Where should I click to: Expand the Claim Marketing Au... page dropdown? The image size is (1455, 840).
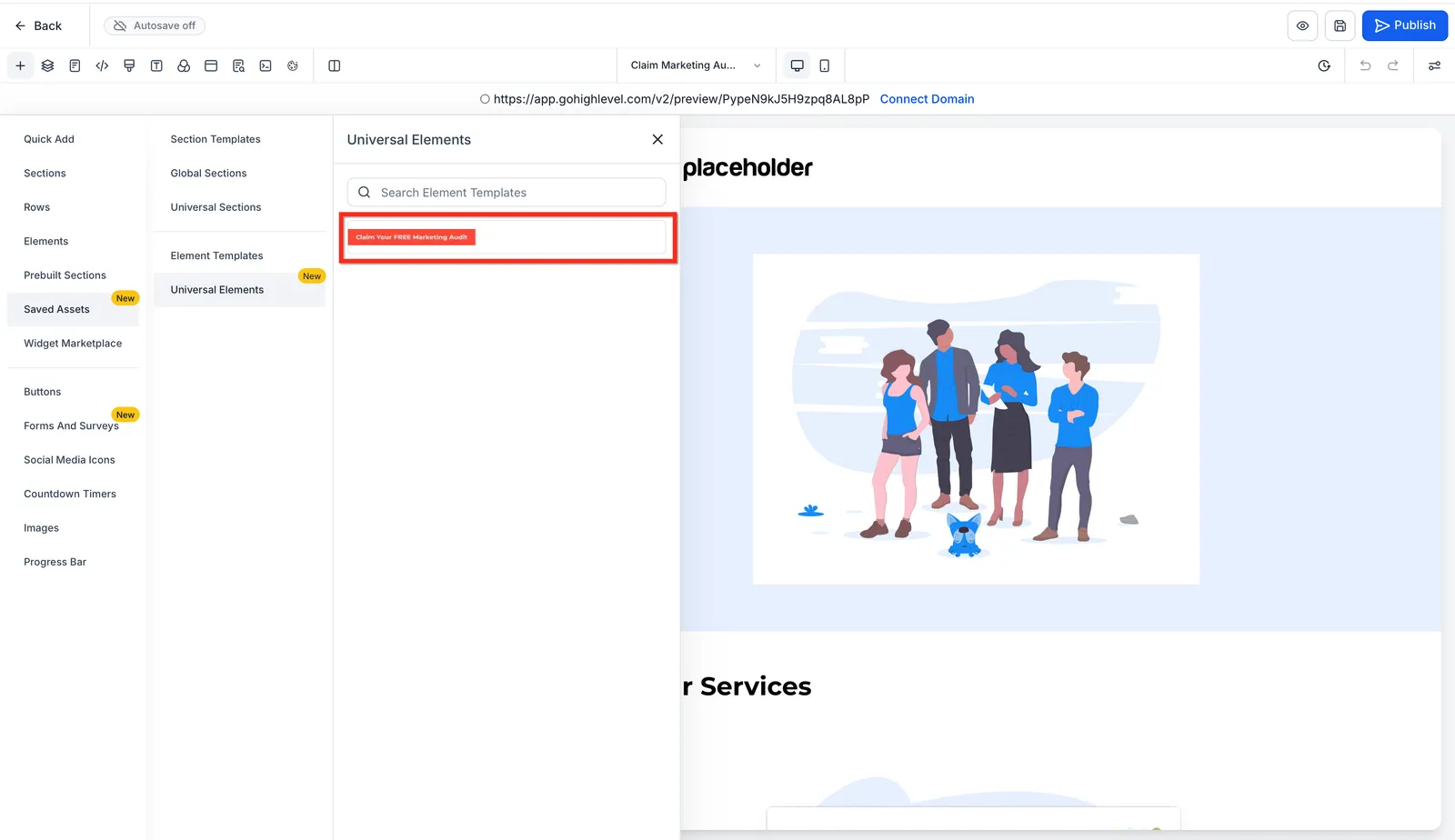pos(696,65)
